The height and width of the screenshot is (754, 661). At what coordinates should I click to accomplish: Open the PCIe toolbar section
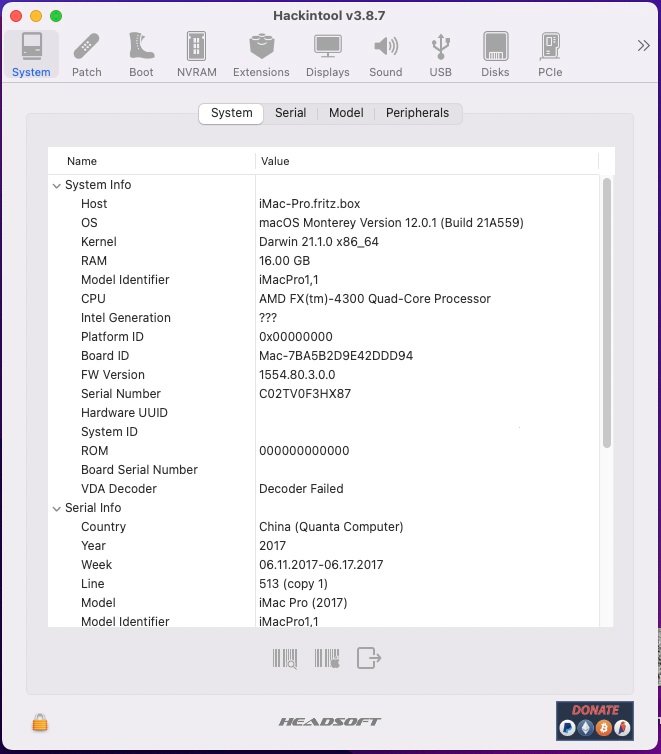tap(550, 54)
